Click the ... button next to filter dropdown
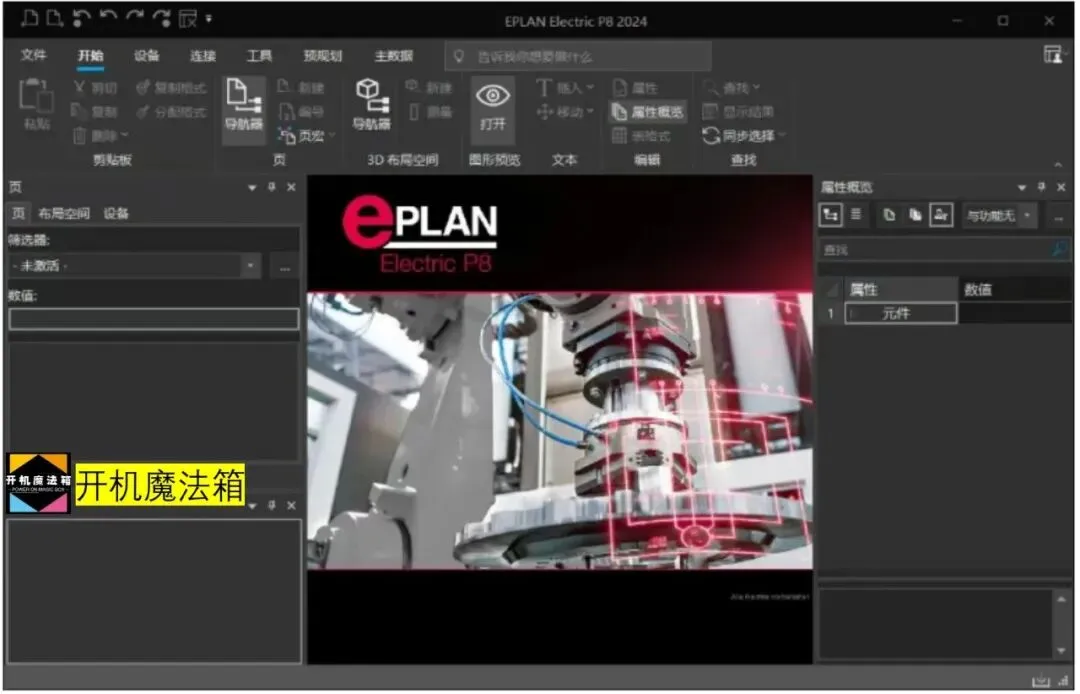 pos(285,268)
